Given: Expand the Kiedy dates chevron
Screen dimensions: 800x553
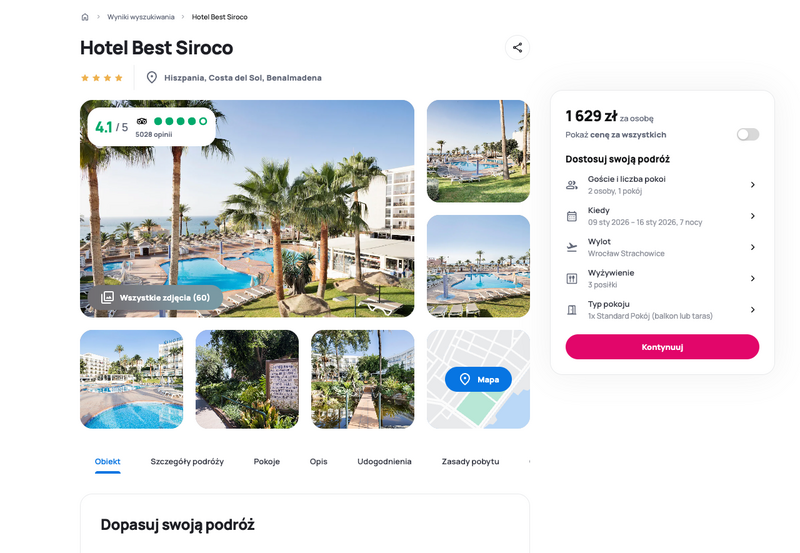Looking at the screenshot, I should point(753,216).
